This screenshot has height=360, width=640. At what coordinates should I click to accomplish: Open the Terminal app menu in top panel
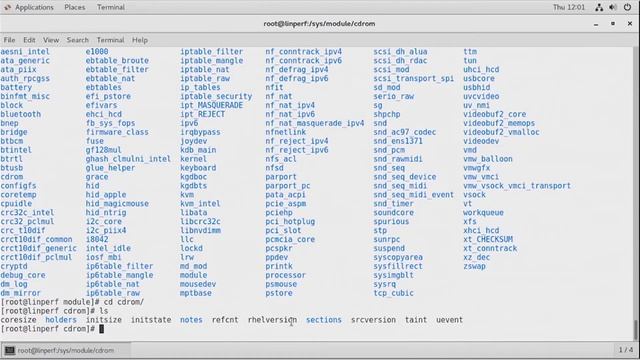111,7
